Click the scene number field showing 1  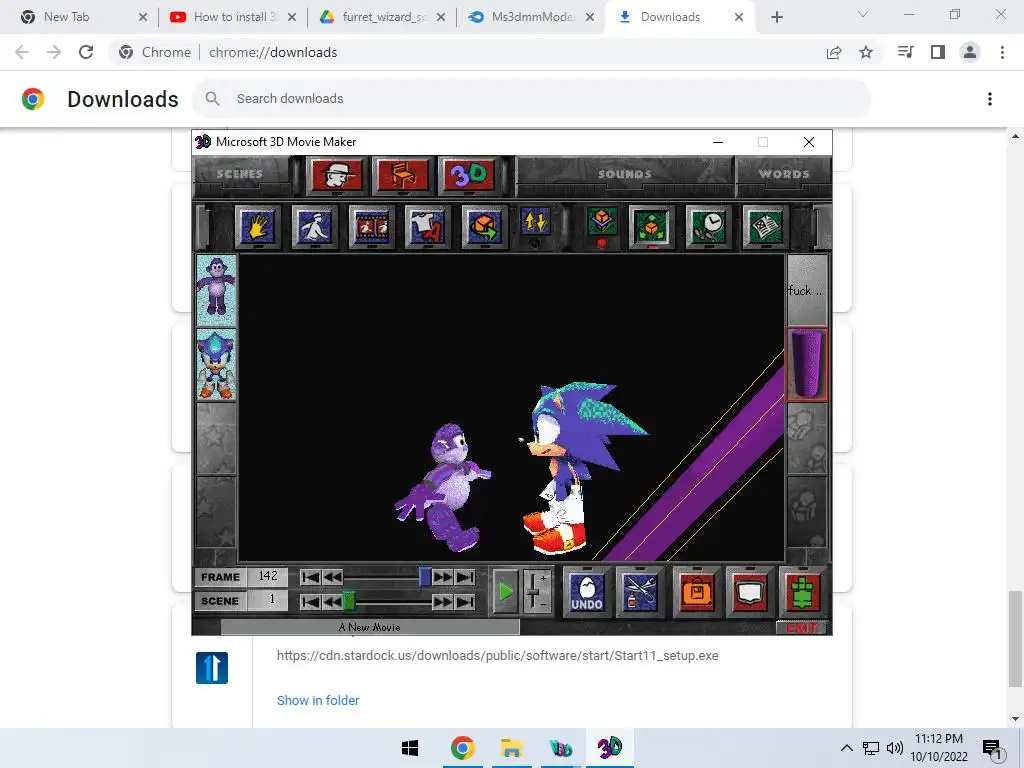pos(268,600)
